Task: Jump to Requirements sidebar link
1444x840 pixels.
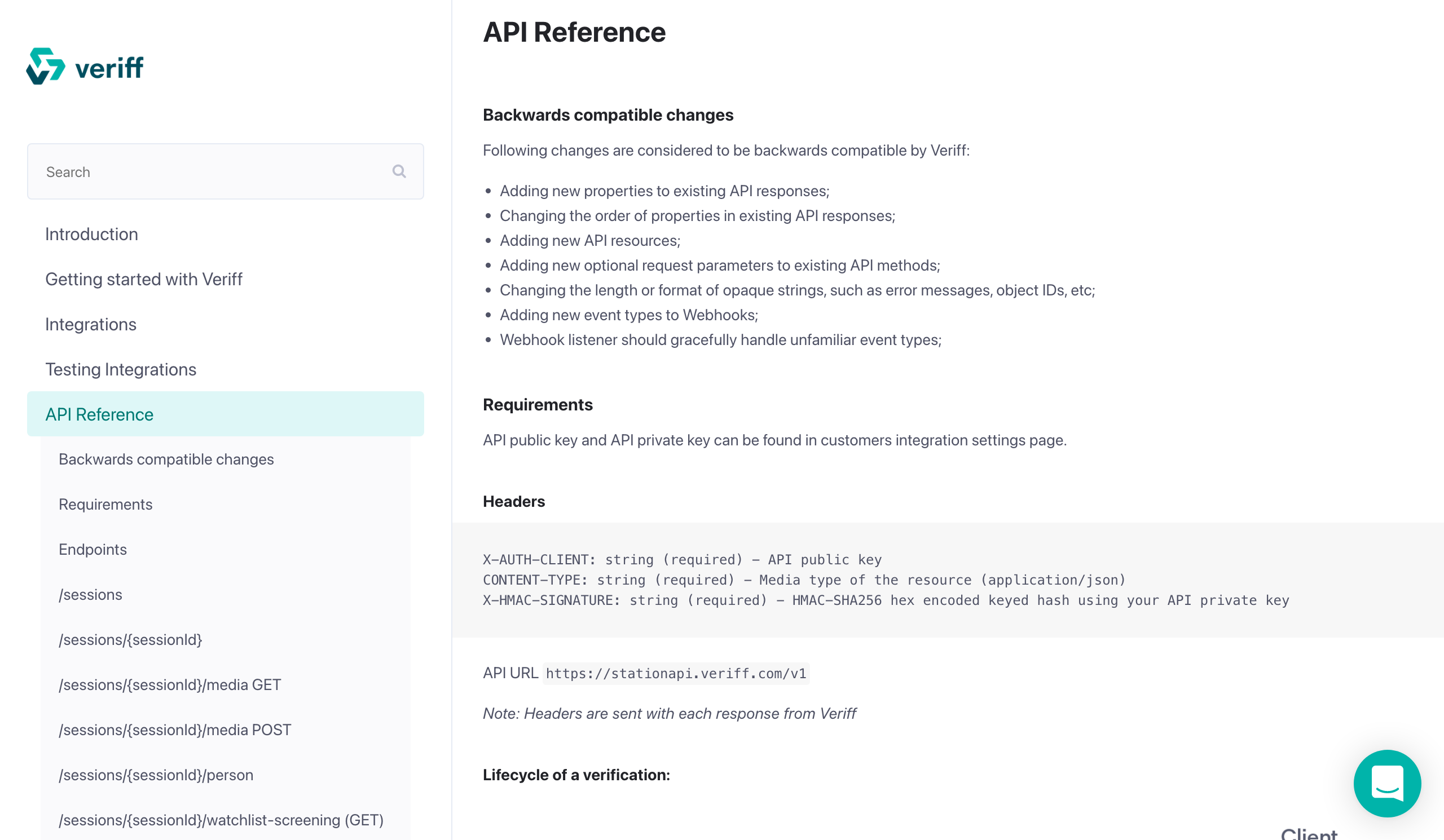Action: point(105,505)
